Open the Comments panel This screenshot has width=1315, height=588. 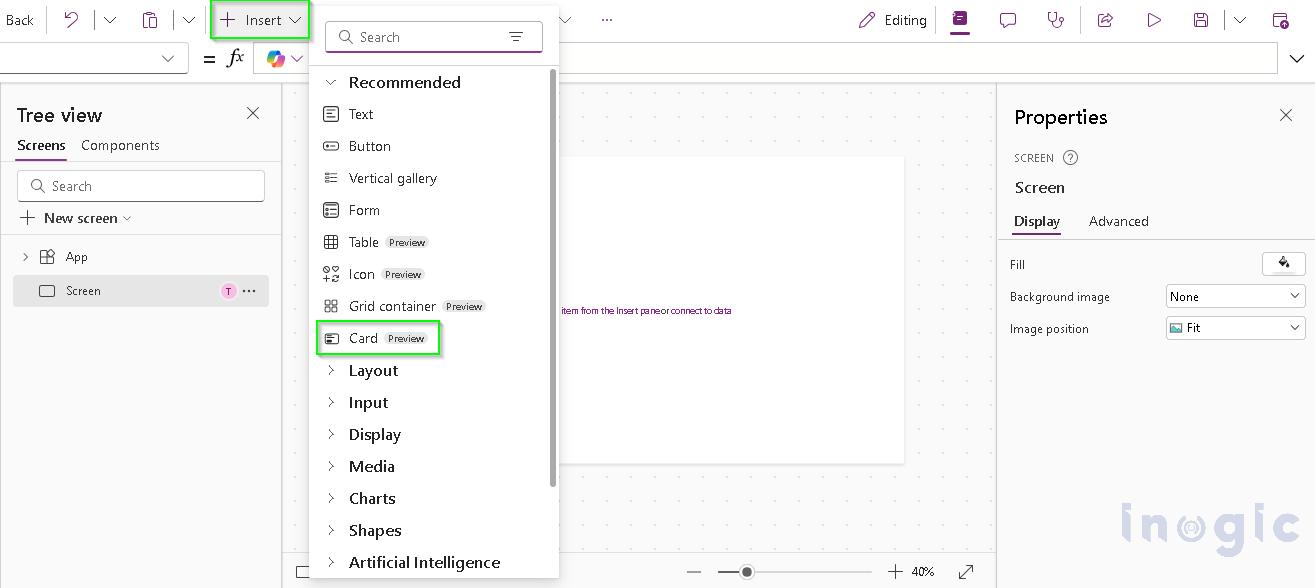point(1007,19)
